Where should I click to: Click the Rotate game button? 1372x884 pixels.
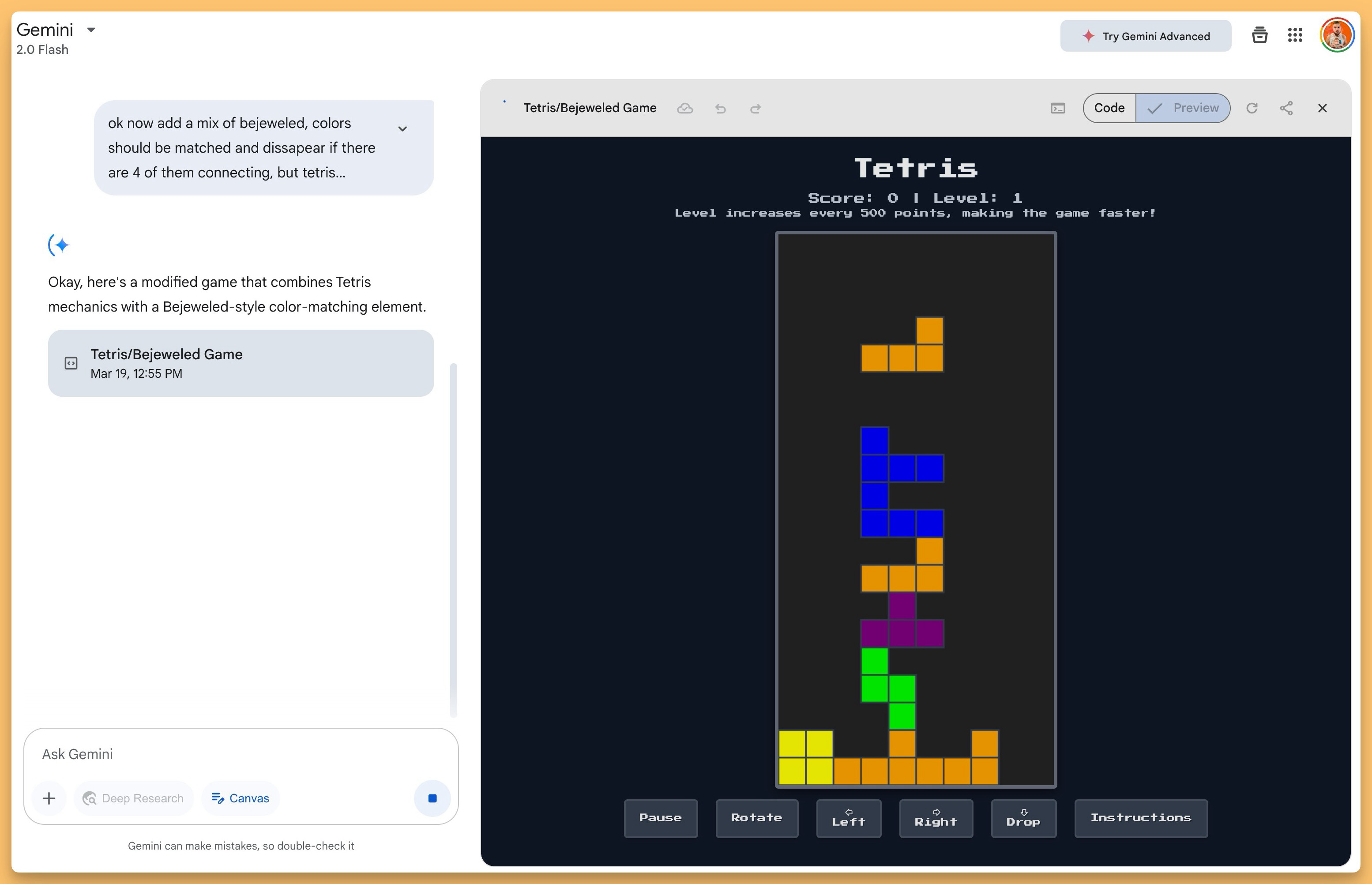pos(756,818)
